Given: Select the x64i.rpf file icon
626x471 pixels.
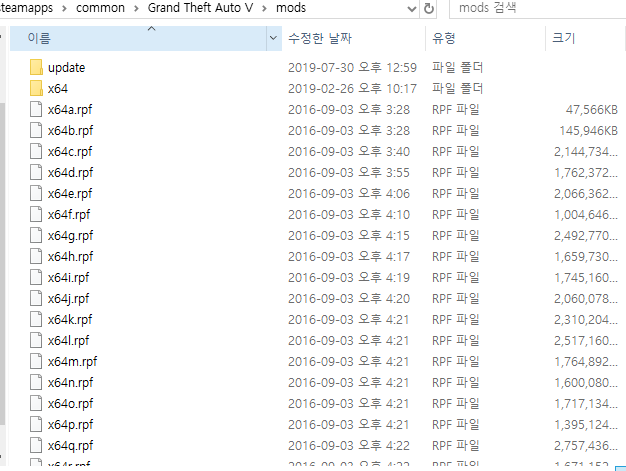Looking at the screenshot, I should pos(36,277).
